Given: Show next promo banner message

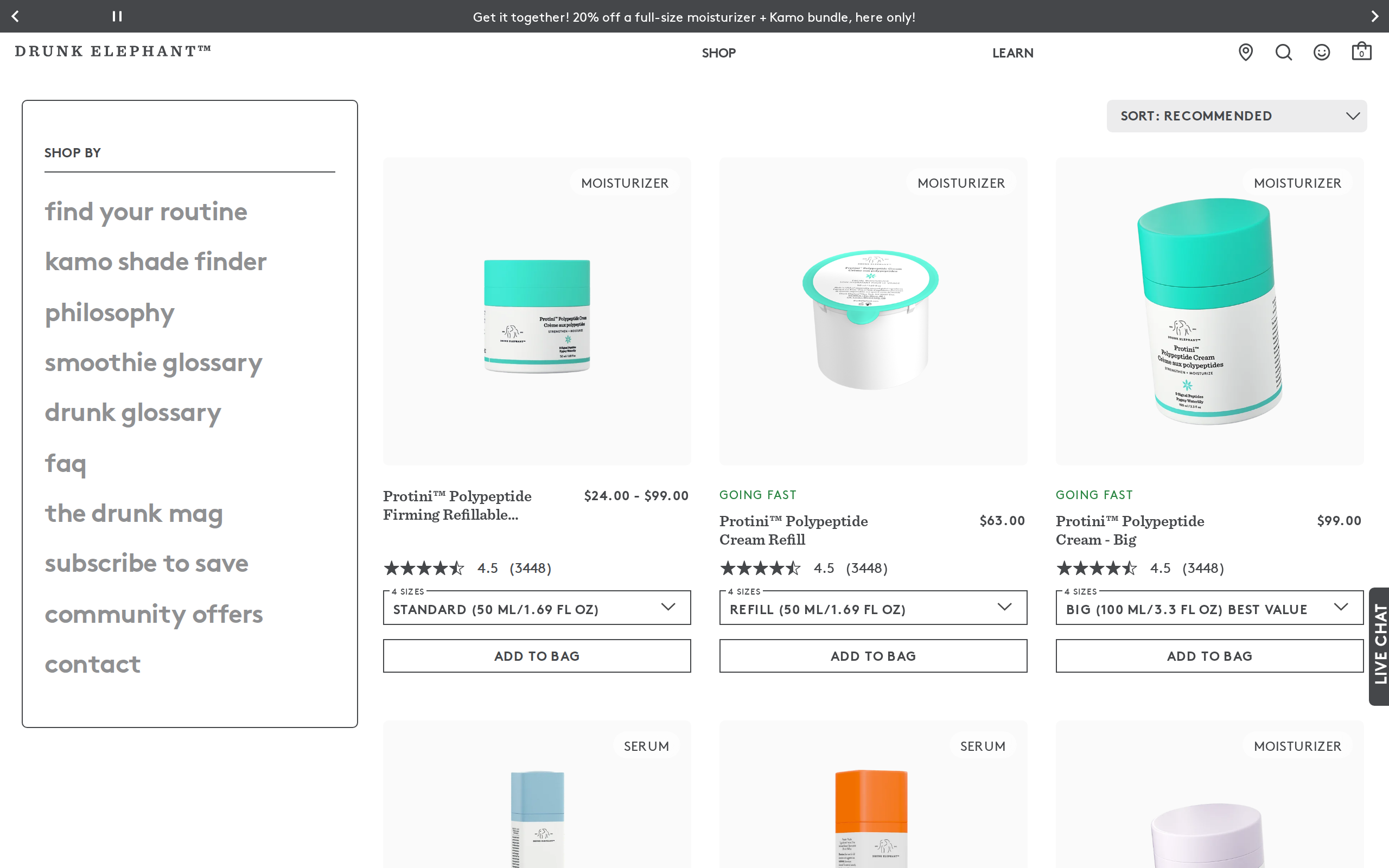Looking at the screenshot, I should tap(1375, 16).
